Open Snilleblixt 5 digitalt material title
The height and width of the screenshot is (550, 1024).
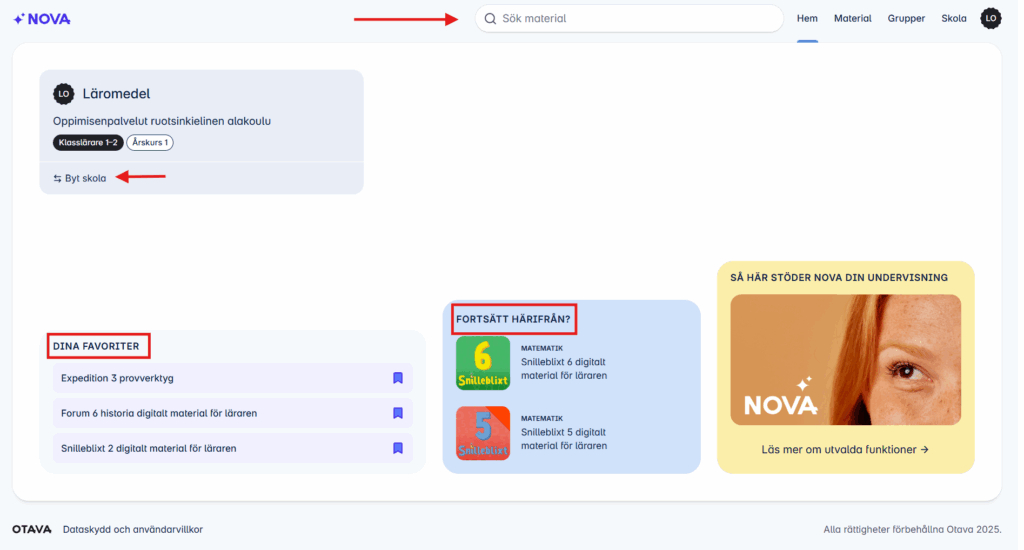click(x=564, y=439)
